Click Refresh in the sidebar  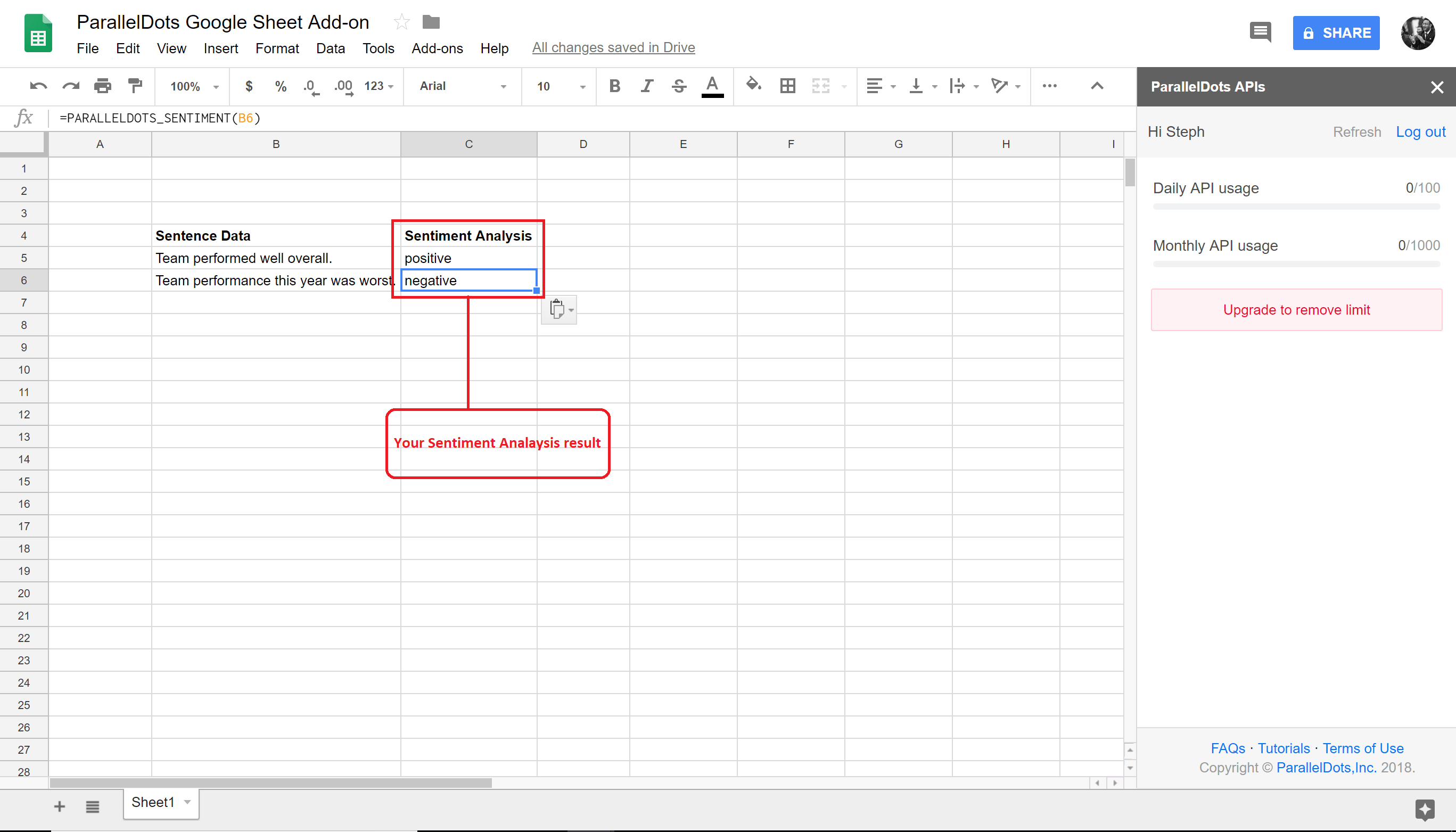tap(1356, 132)
